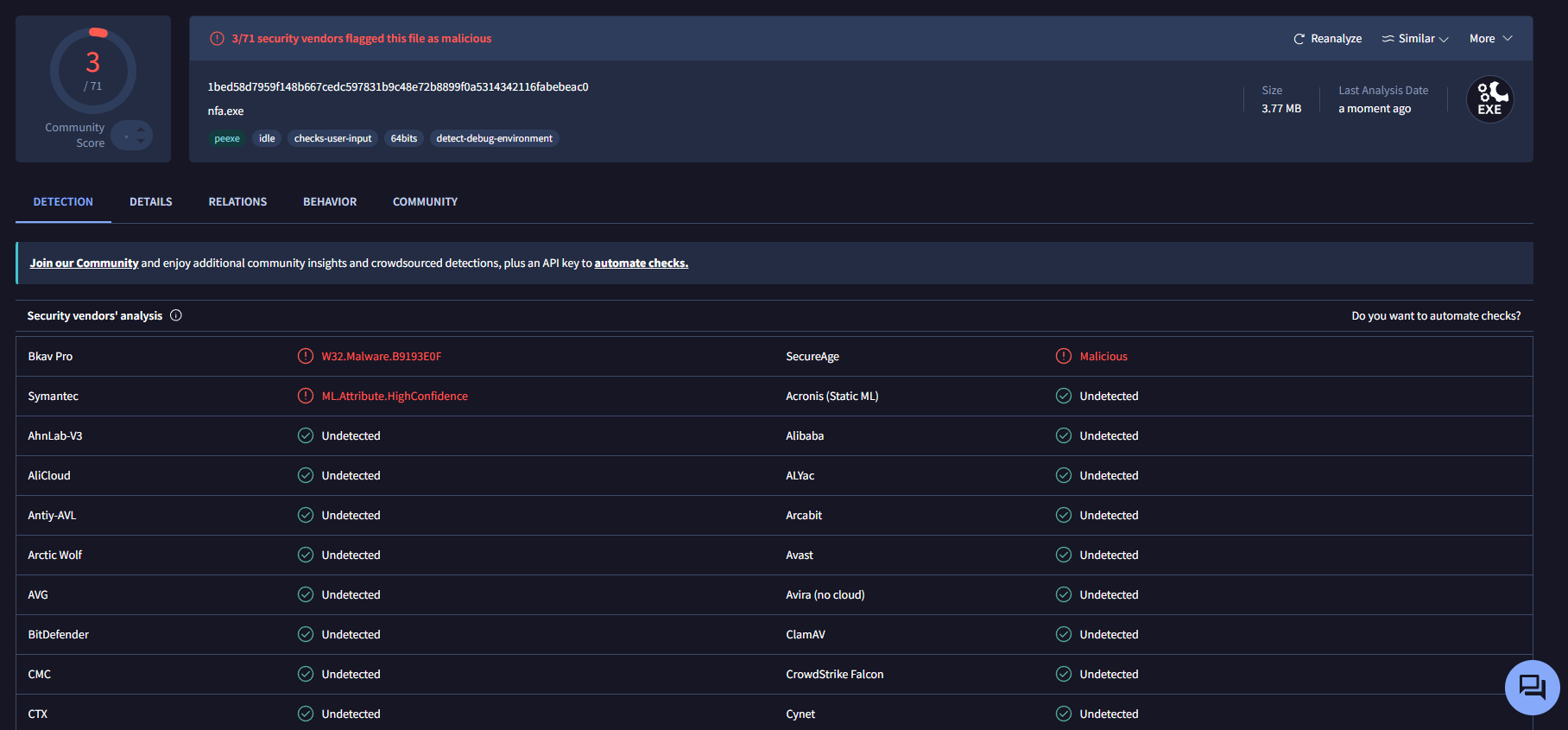Open the Similar search dropdown
Image resolution: width=1568 pixels, height=730 pixels.
click(x=1414, y=39)
